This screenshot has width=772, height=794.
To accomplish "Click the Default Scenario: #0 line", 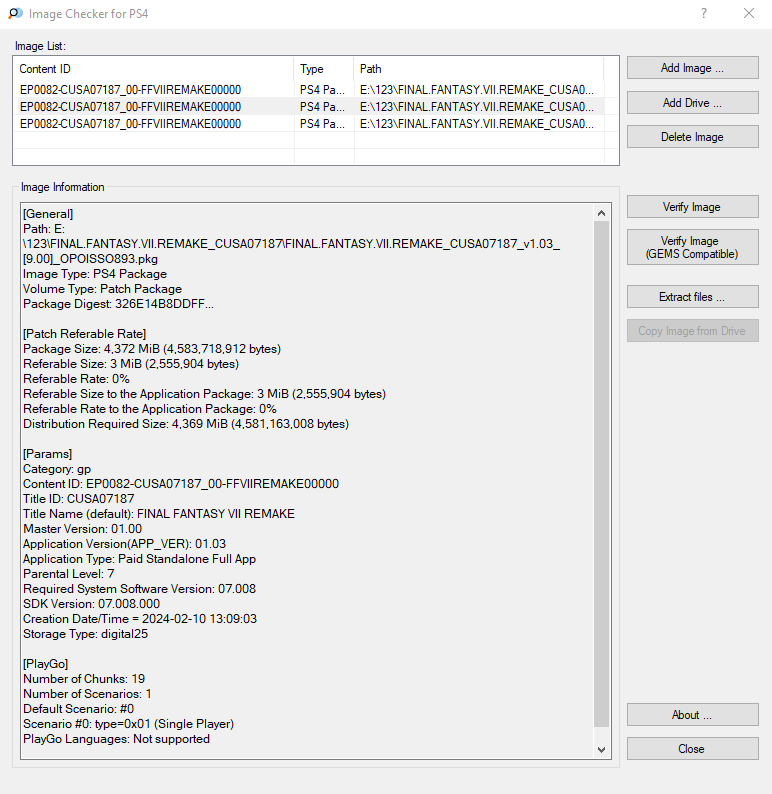I will coord(78,709).
